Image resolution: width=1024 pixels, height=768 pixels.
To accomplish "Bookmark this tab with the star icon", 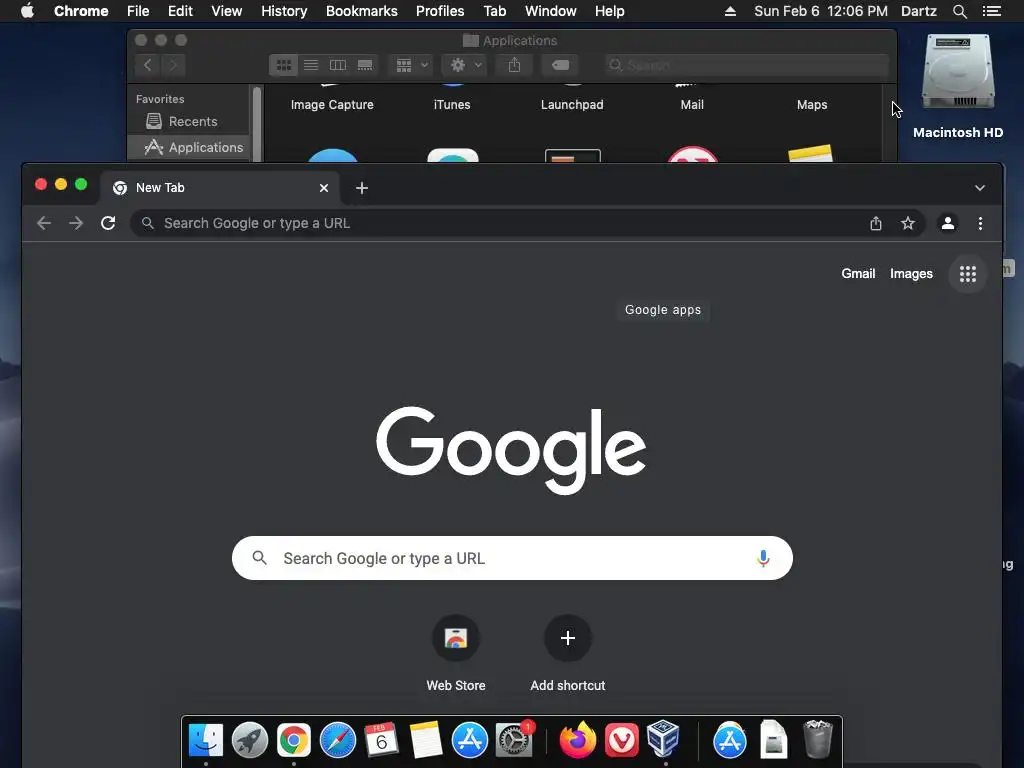I will tap(908, 223).
